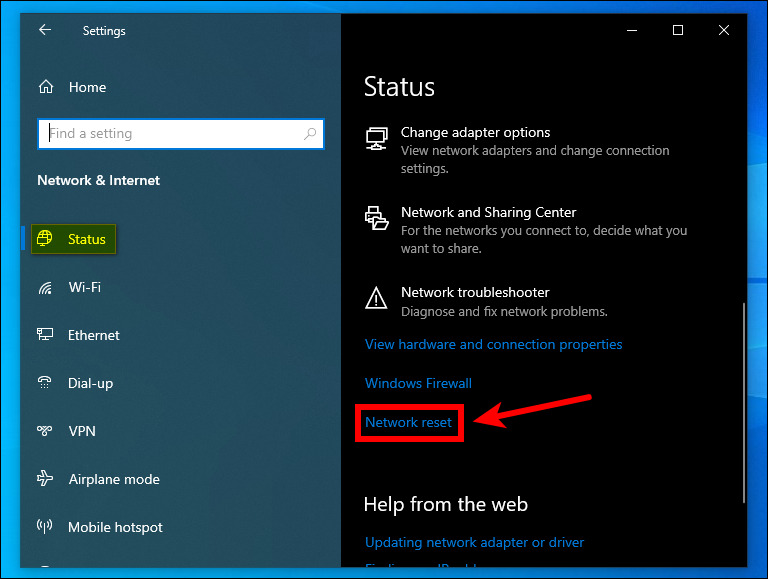
Task: Click the Change adapter options monitor icon
Action: (377, 138)
